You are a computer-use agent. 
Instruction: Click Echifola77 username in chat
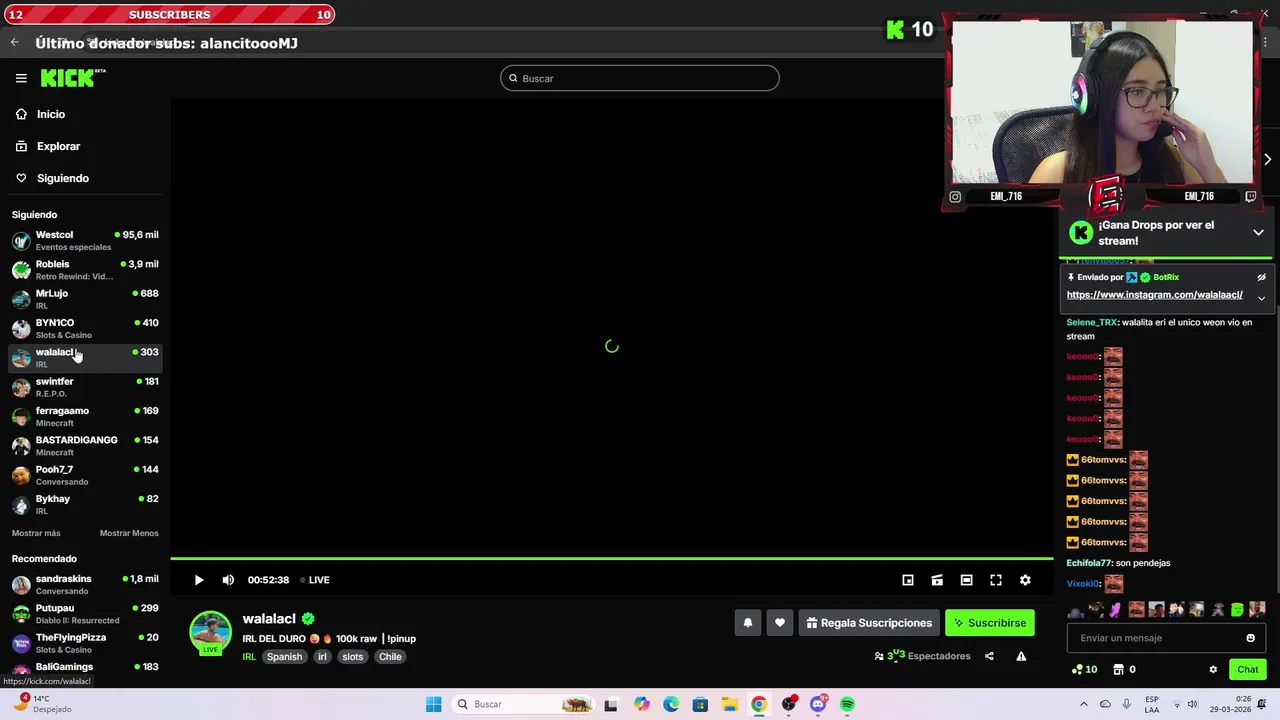[1089, 563]
